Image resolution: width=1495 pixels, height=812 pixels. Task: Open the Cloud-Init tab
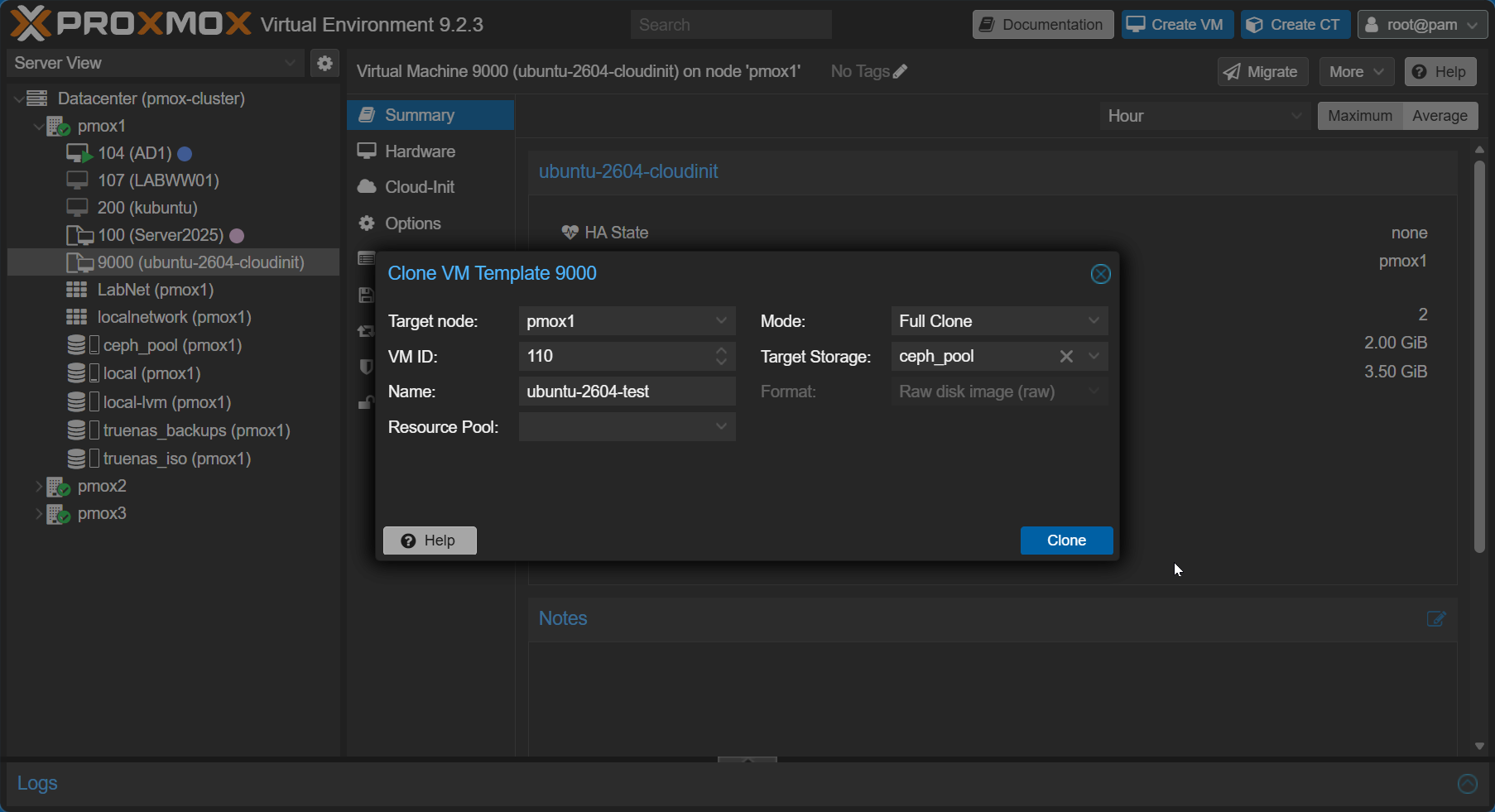pyautogui.click(x=430, y=187)
